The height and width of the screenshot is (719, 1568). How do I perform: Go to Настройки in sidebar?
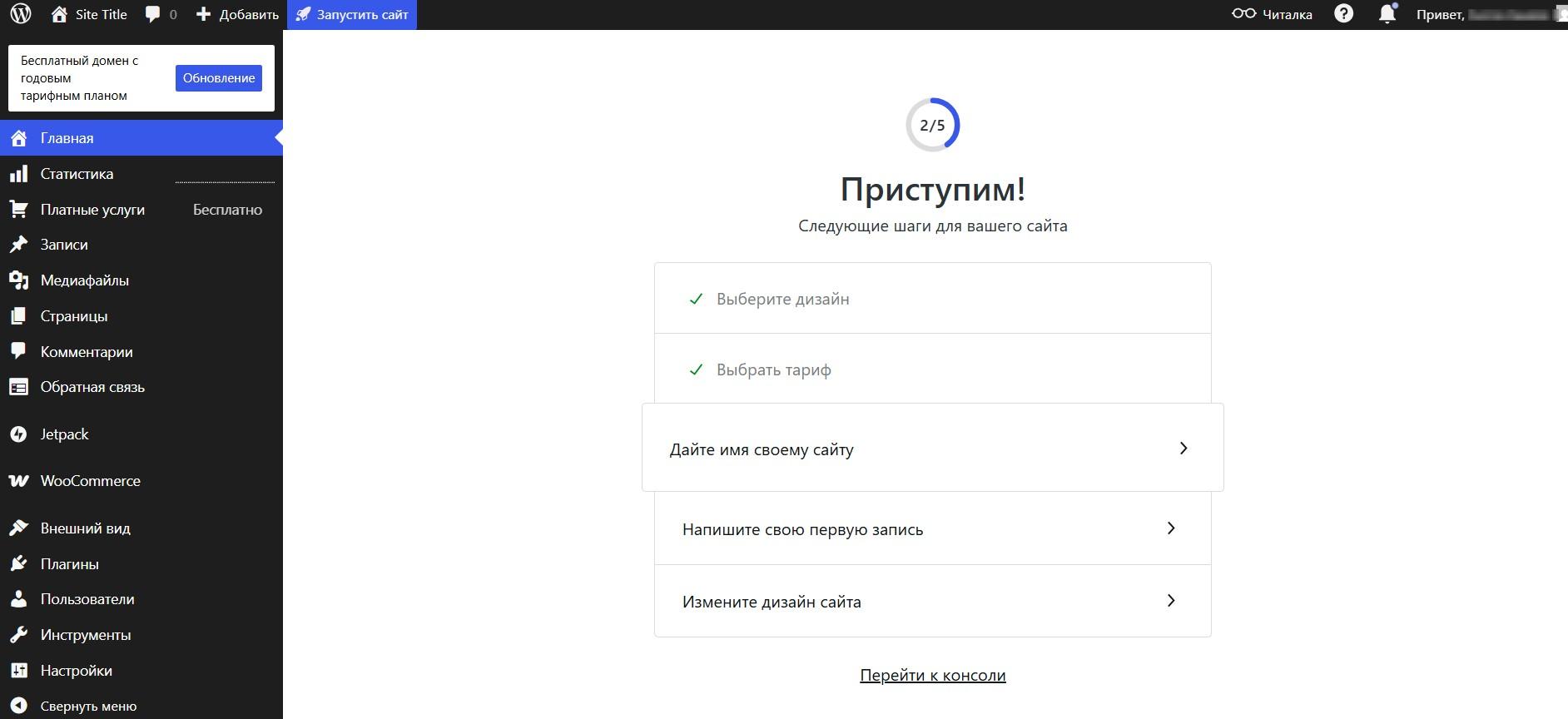coord(76,671)
